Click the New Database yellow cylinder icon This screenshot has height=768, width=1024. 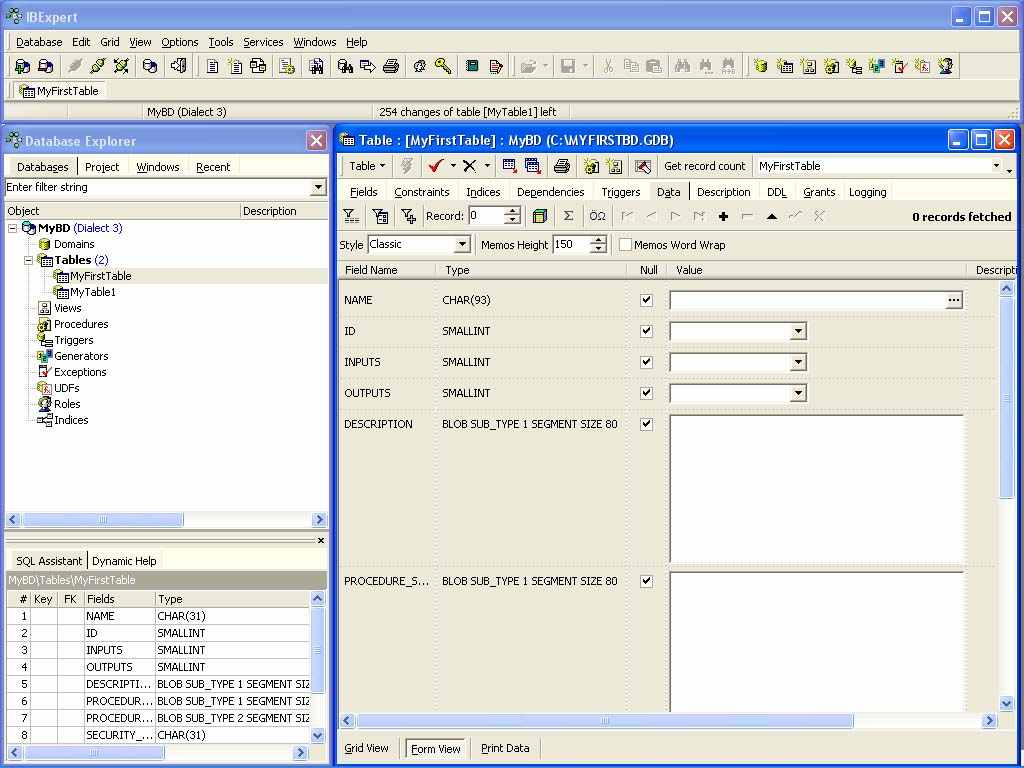(x=760, y=66)
